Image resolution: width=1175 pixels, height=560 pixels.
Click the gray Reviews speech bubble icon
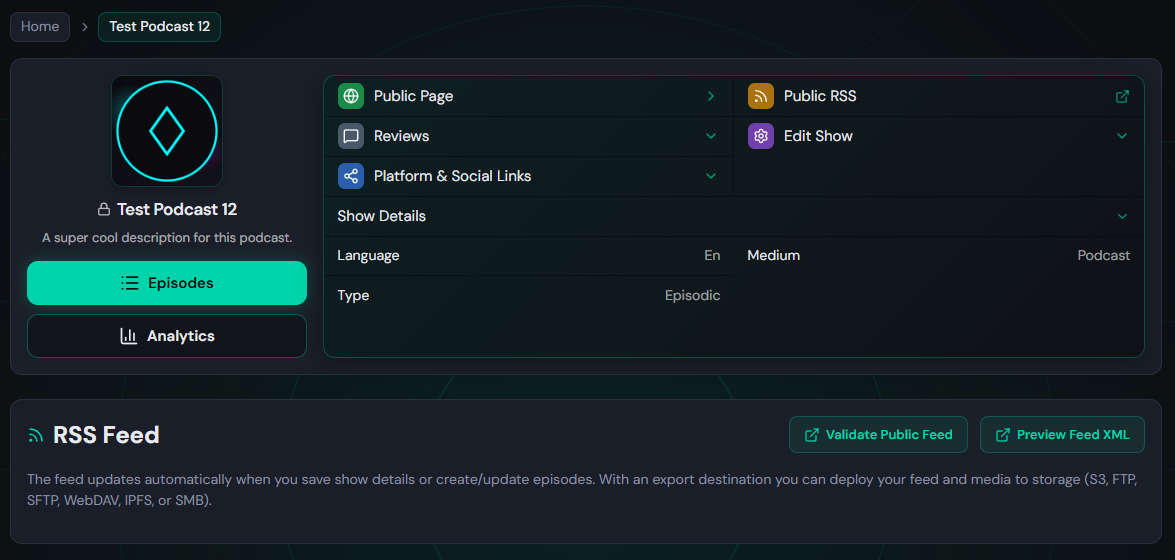351,136
